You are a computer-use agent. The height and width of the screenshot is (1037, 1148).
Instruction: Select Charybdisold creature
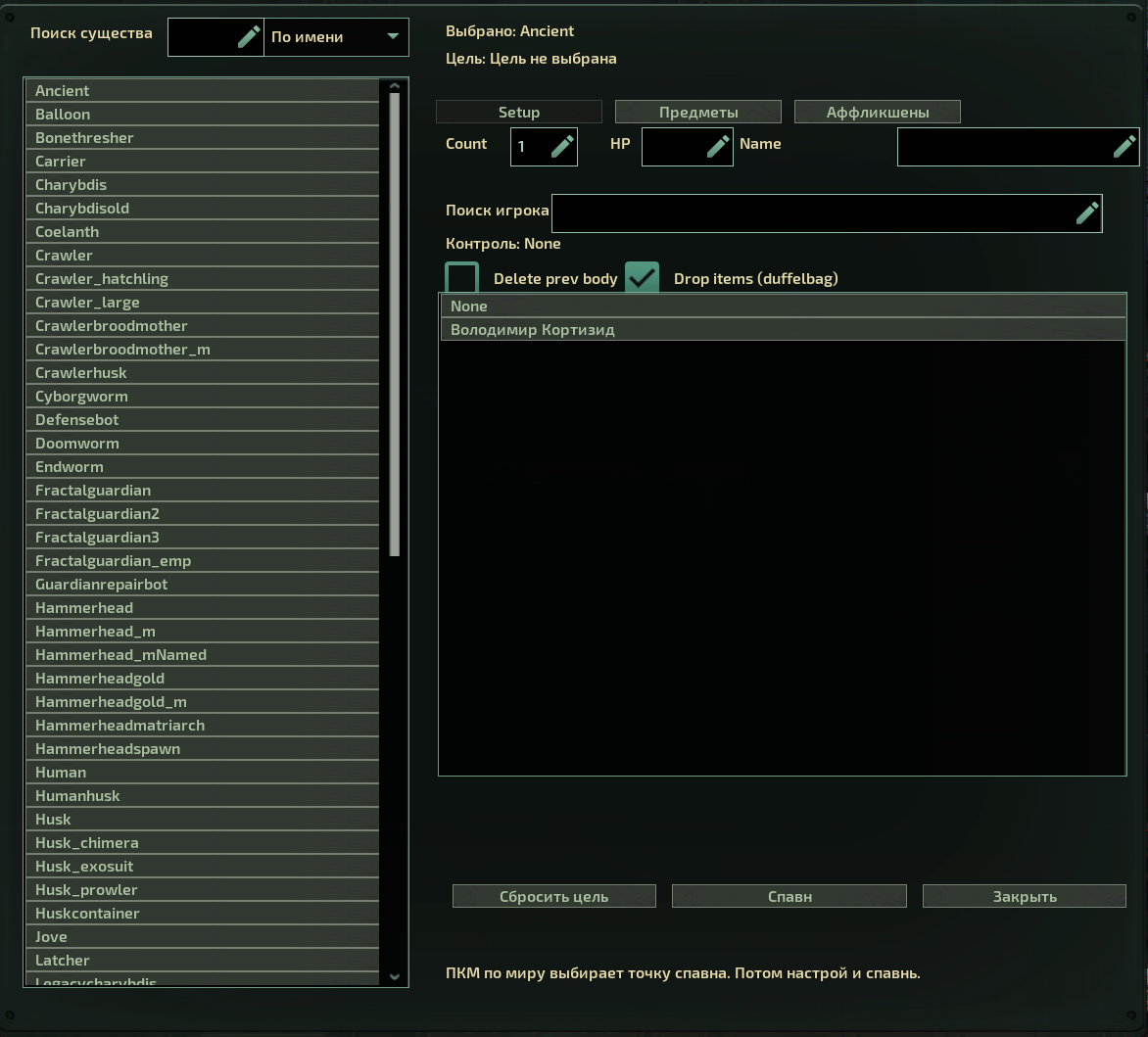[203, 208]
